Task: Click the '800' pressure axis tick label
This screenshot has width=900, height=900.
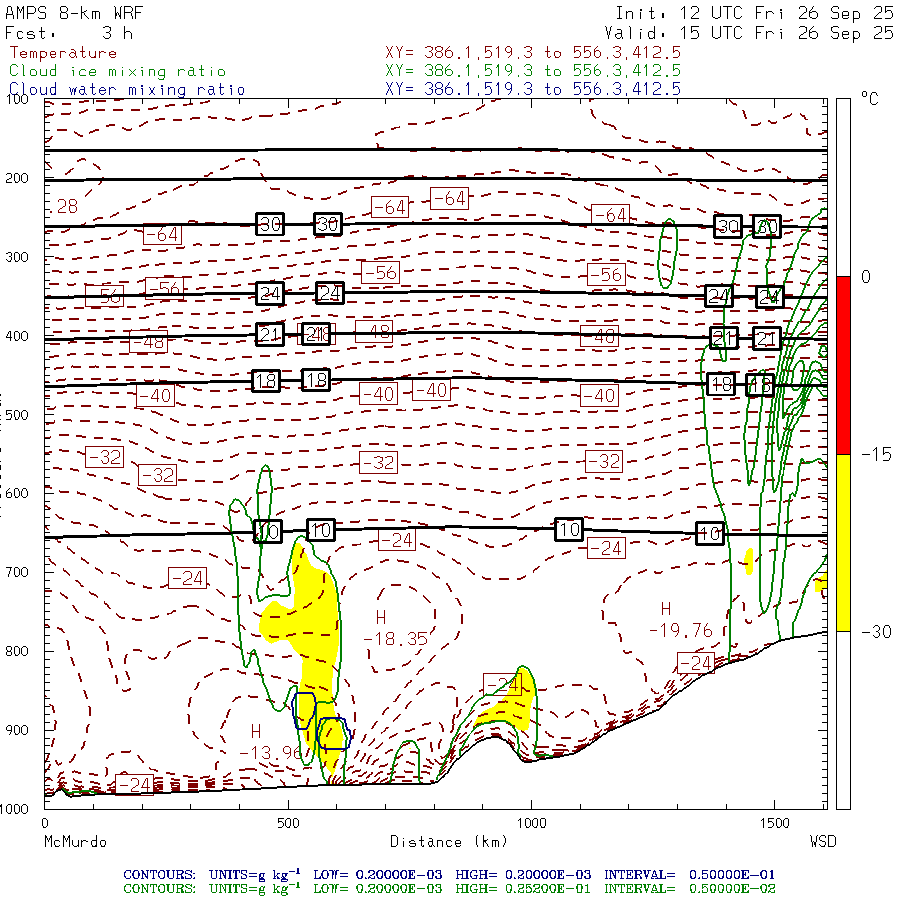Action: tap(17, 651)
